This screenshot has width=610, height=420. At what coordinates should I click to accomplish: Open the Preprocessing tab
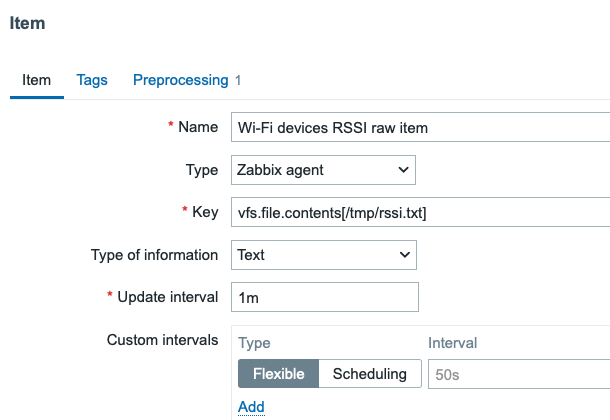coord(181,80)
